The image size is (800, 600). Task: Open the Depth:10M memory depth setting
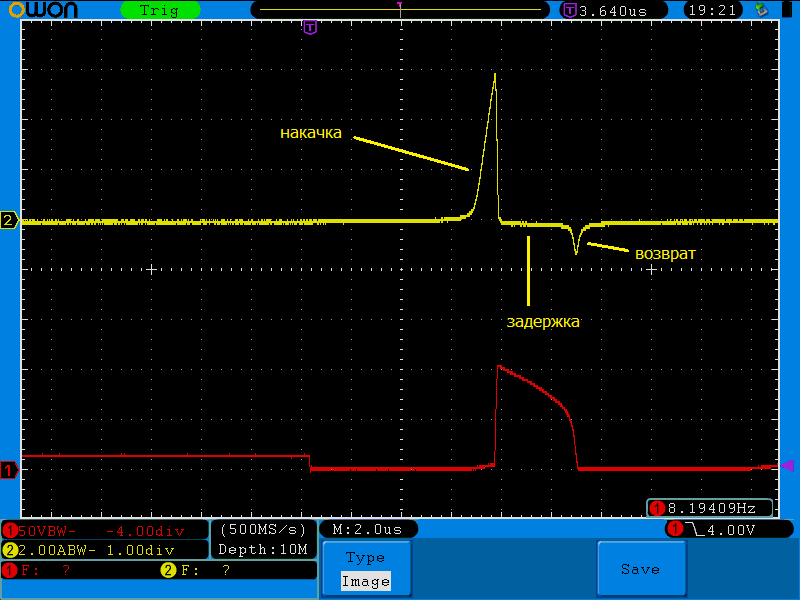(x=263, y=549)
